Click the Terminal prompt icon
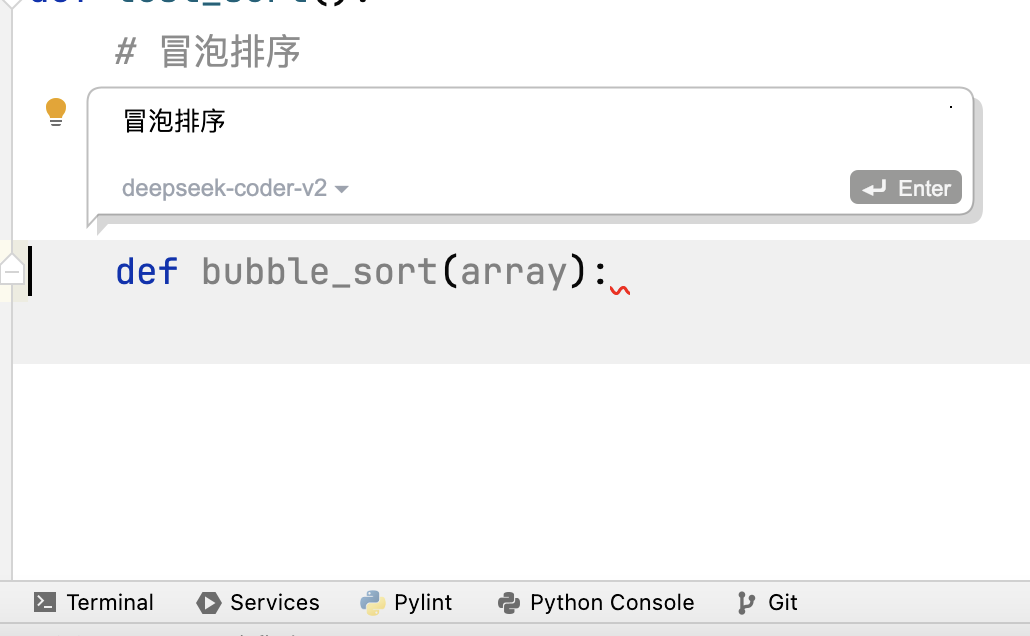The width and height of the screenshot is (1030, 636). click(x=45, y=602)
